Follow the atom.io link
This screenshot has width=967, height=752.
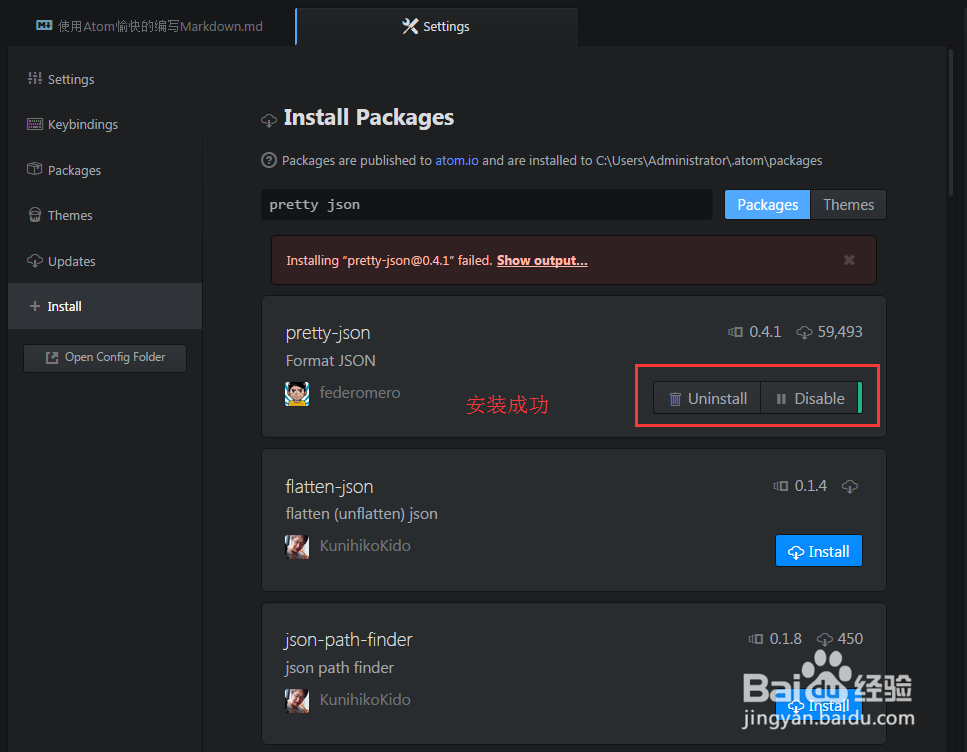click(x=456, y=160)
